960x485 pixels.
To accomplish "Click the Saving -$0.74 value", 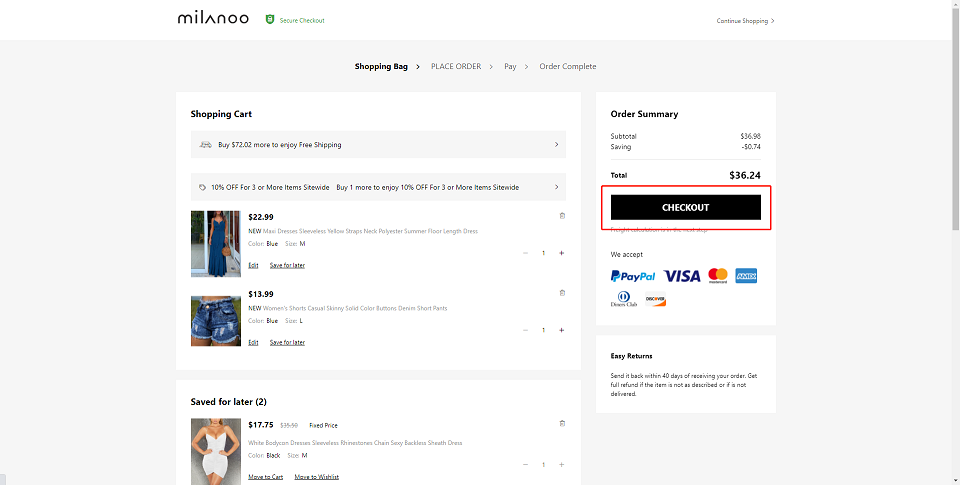I will pyautogui.click(x=751, y=147).
